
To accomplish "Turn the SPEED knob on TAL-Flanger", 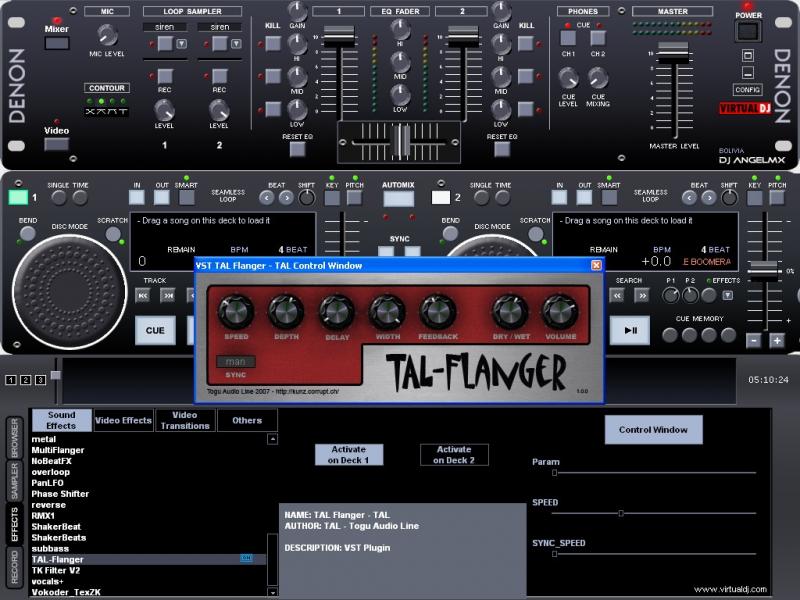I will coord(236,313).
